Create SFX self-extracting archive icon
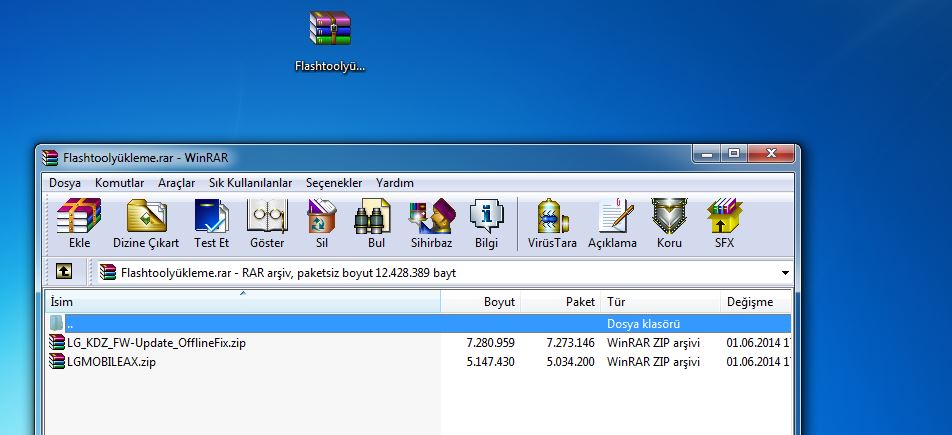 pyautogui.click(x=724, y=216)
